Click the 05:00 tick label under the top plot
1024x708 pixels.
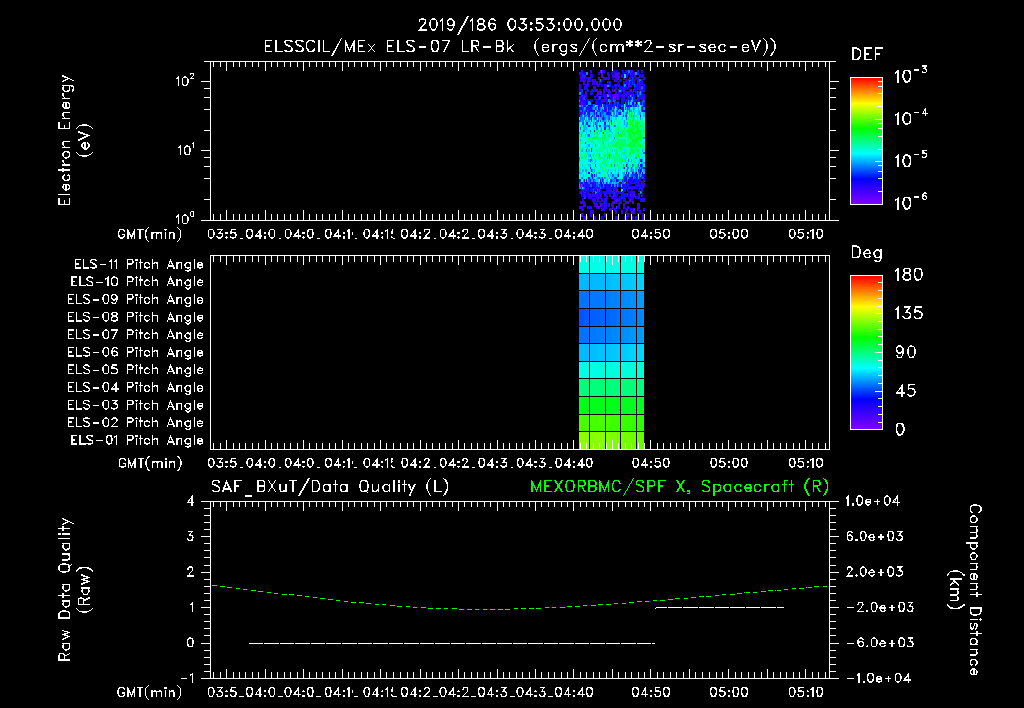pos(729,234)
